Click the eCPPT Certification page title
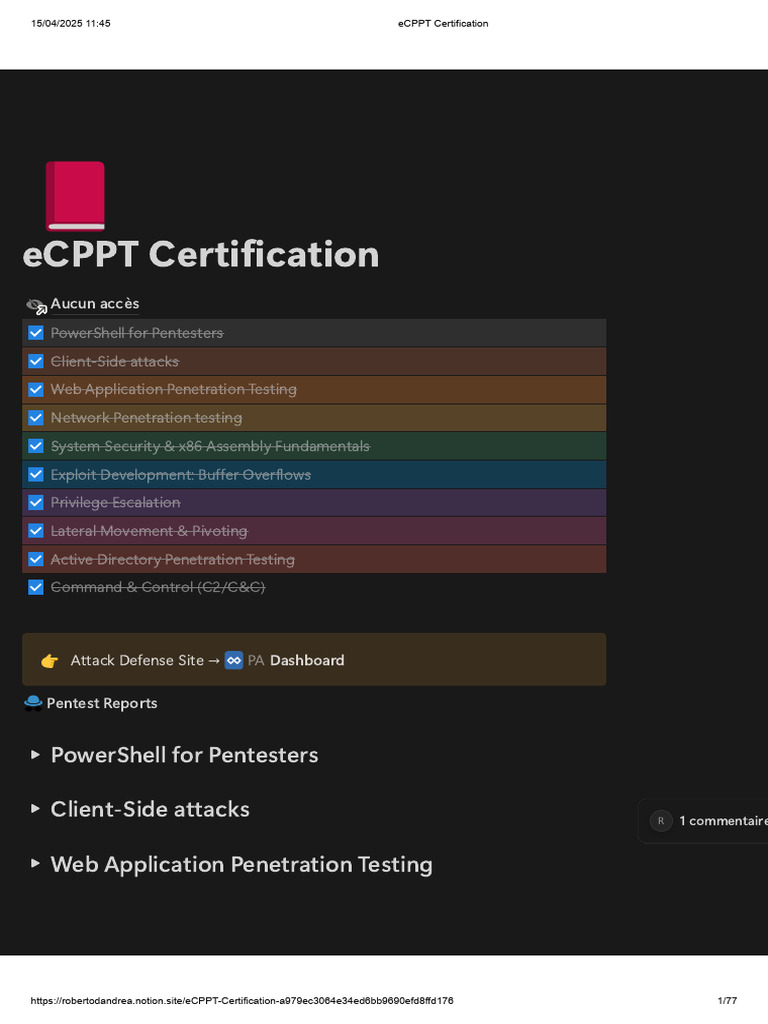 tap(201, 254)
